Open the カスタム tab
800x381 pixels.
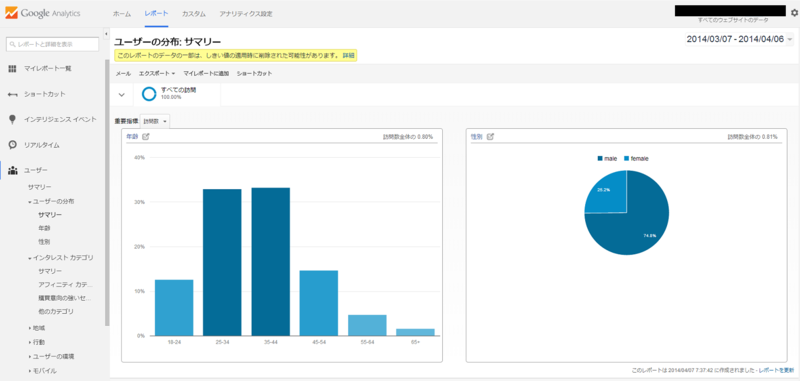tap(194, 14)
